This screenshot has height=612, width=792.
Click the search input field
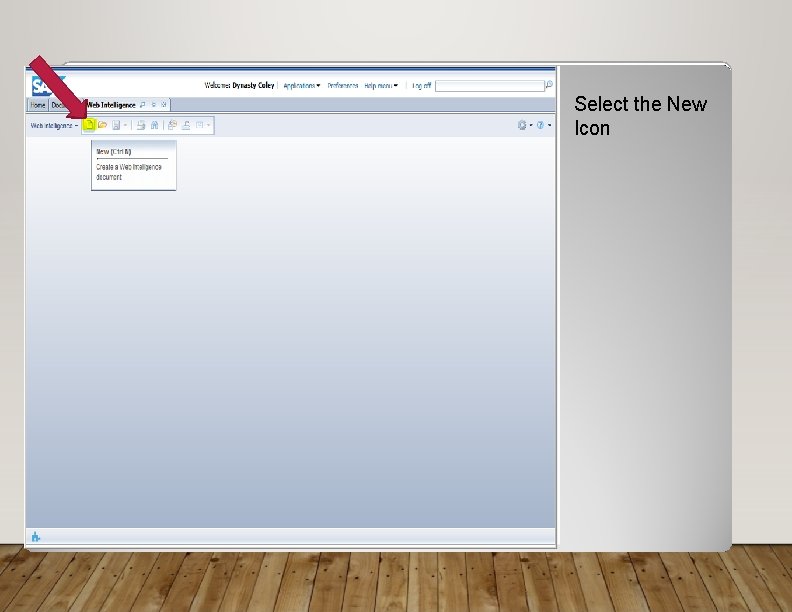(489, 86)
